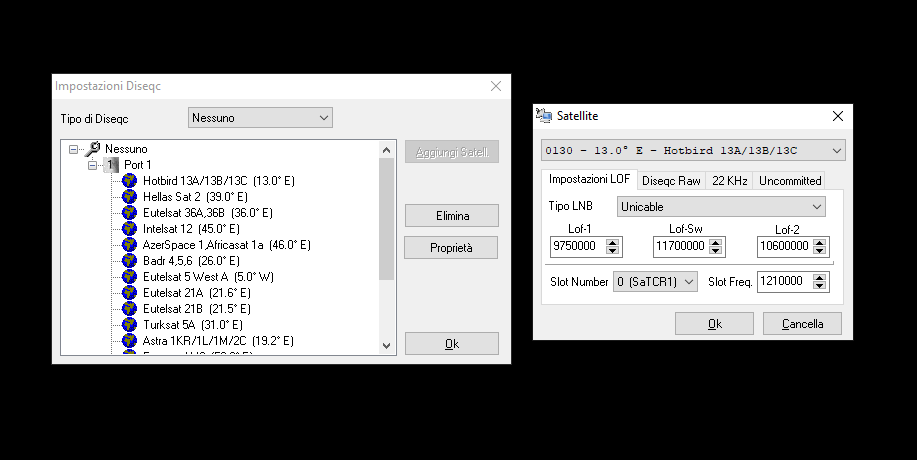Click the Lof-Sw value field
917x460 pixels.
[x=681, y=247]
